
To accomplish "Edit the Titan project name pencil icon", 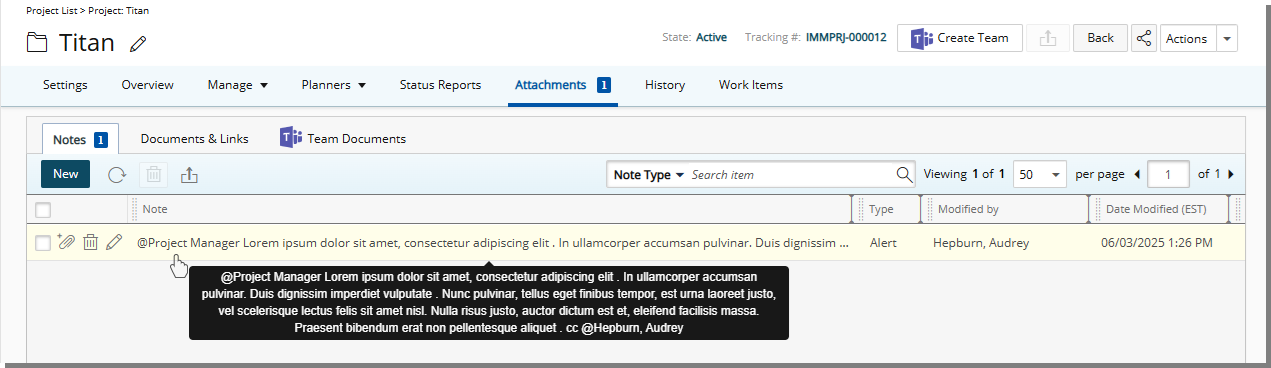I will tap(138, 43).
